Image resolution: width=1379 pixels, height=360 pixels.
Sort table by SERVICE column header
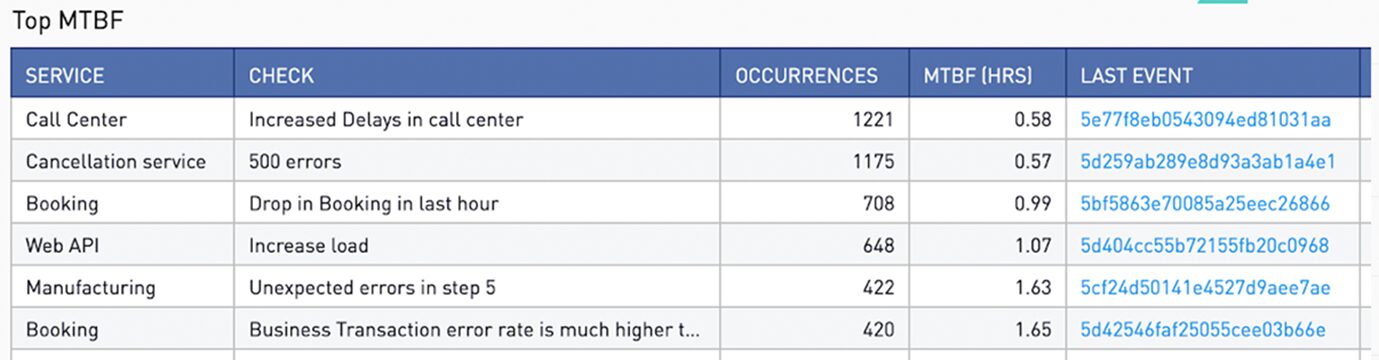click(x=65, y=76)
